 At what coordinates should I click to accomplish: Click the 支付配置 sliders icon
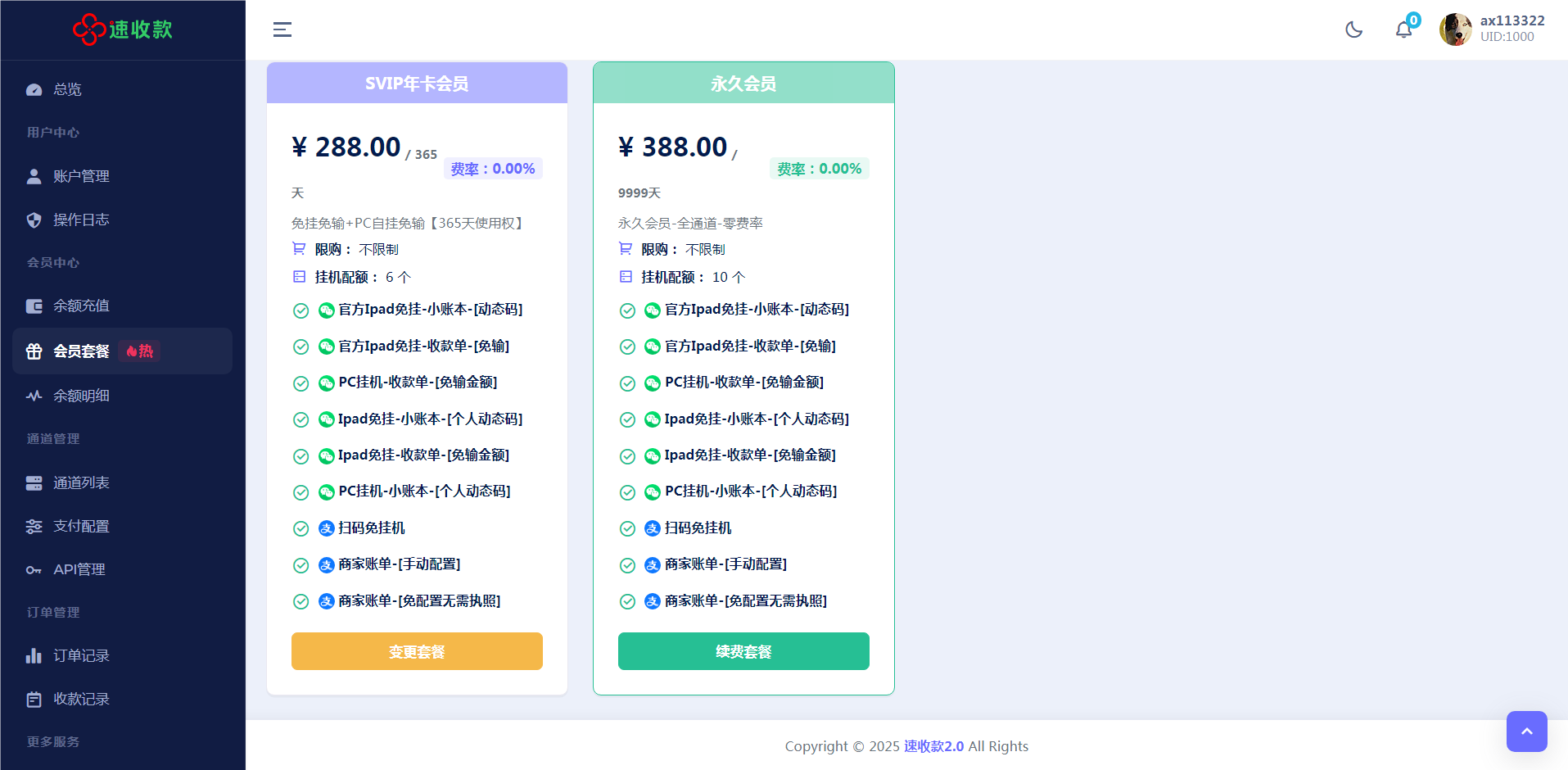click(34, 527)
